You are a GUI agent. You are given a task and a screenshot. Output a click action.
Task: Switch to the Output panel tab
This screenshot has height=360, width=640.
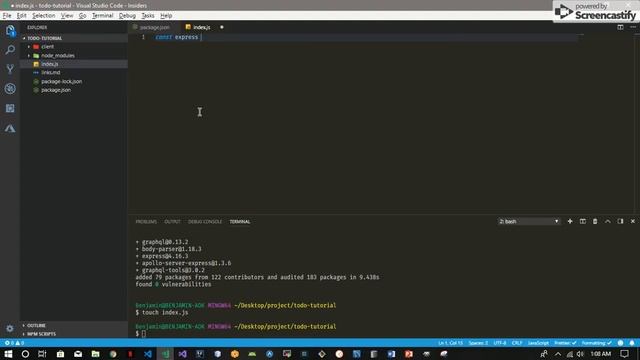point(172,222)
